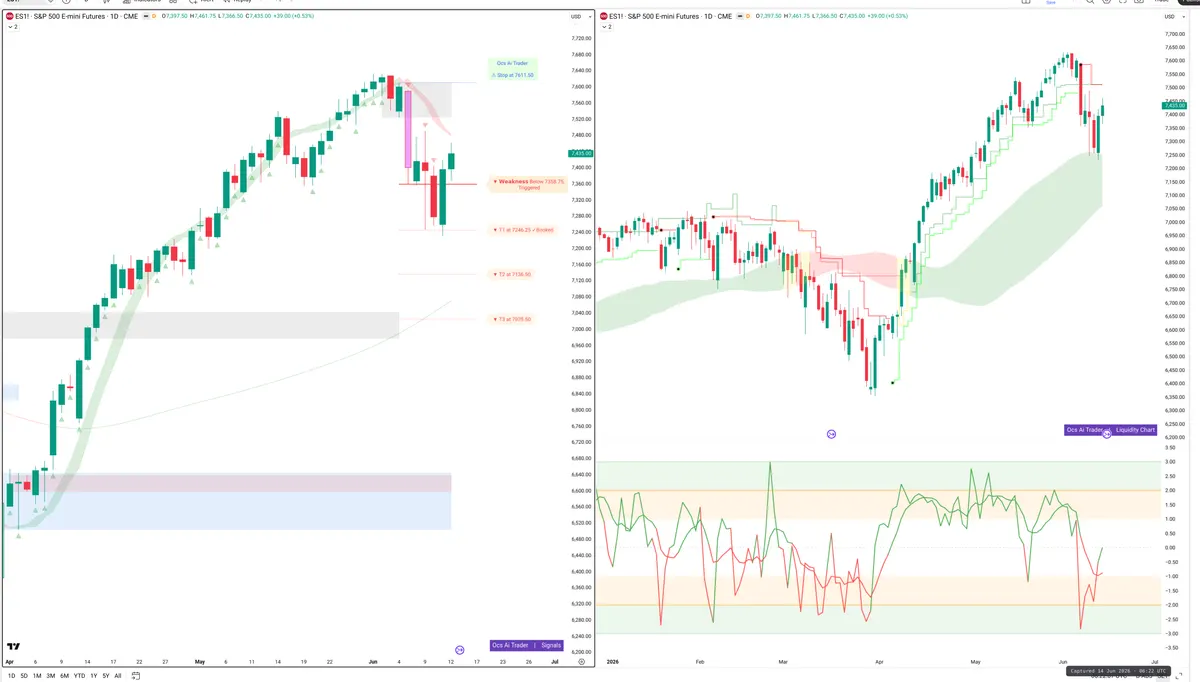1200x682 pixels.
Task: Click the TradingView logo in left chart
Action: pos(14,647)
